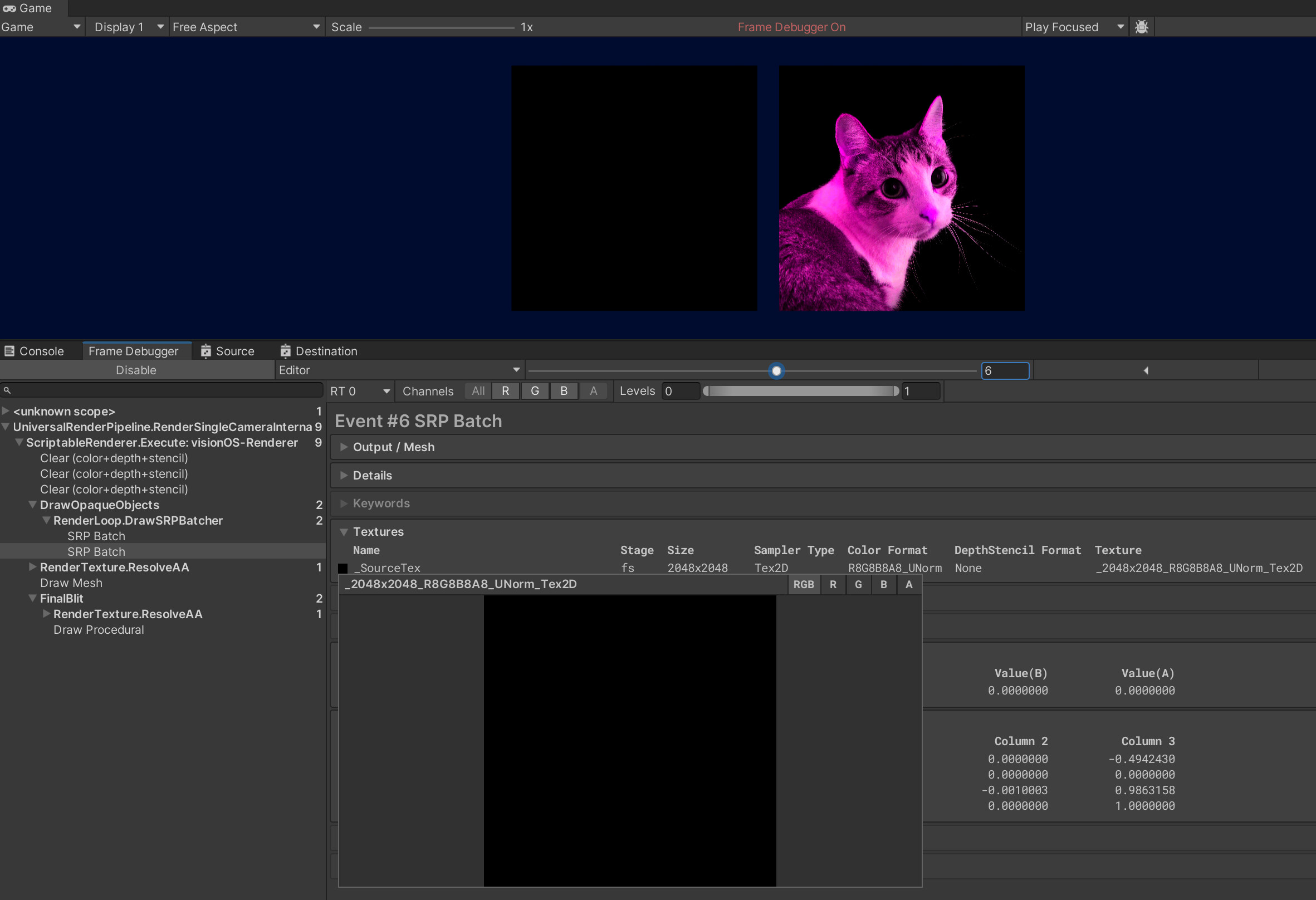Click the search magnifier icon in event list
Viewport: 1316px width, 900px height.
coord(7,390)
